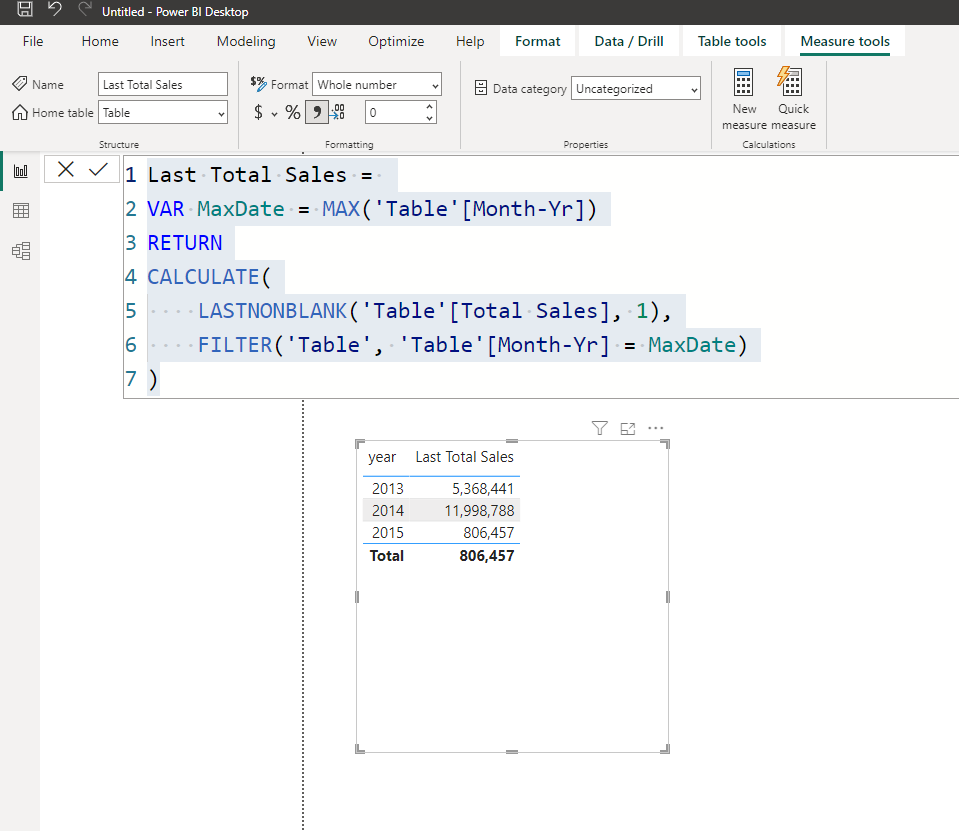Screen dimensions: 959x831
Task: Select the 2015 year cell
Action: 388,533
